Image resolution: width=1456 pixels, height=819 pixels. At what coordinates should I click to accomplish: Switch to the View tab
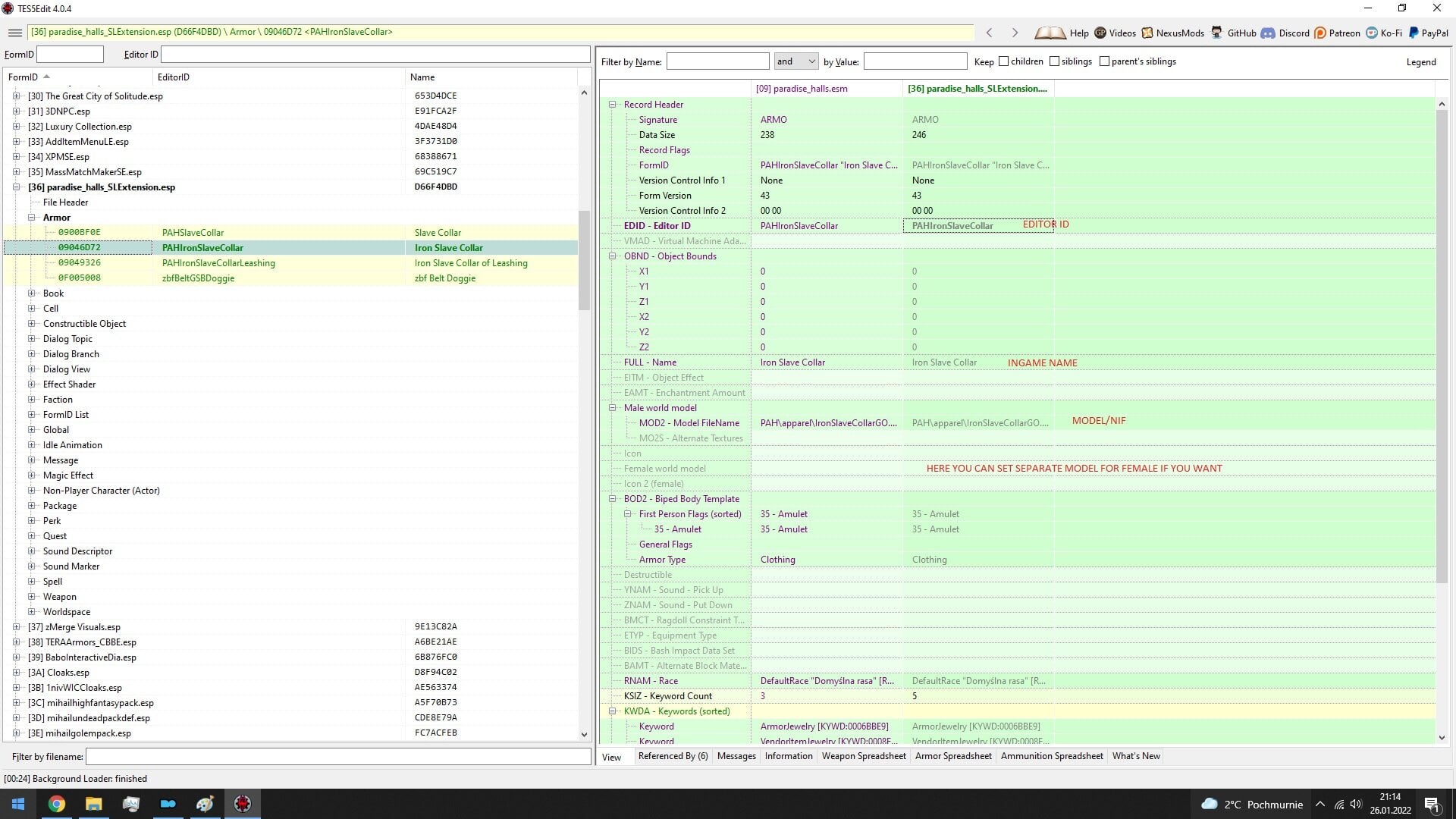coord(612,757)
